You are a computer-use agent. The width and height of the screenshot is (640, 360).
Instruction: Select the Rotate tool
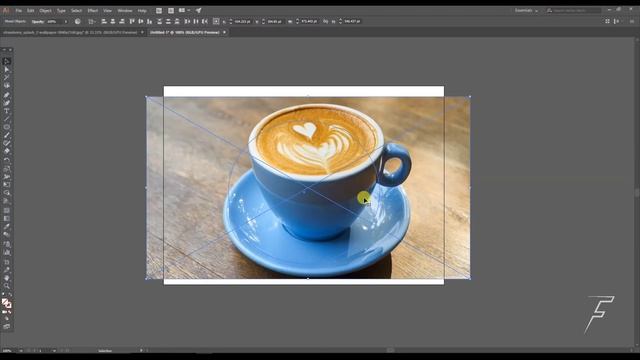[x=7, y=160]
